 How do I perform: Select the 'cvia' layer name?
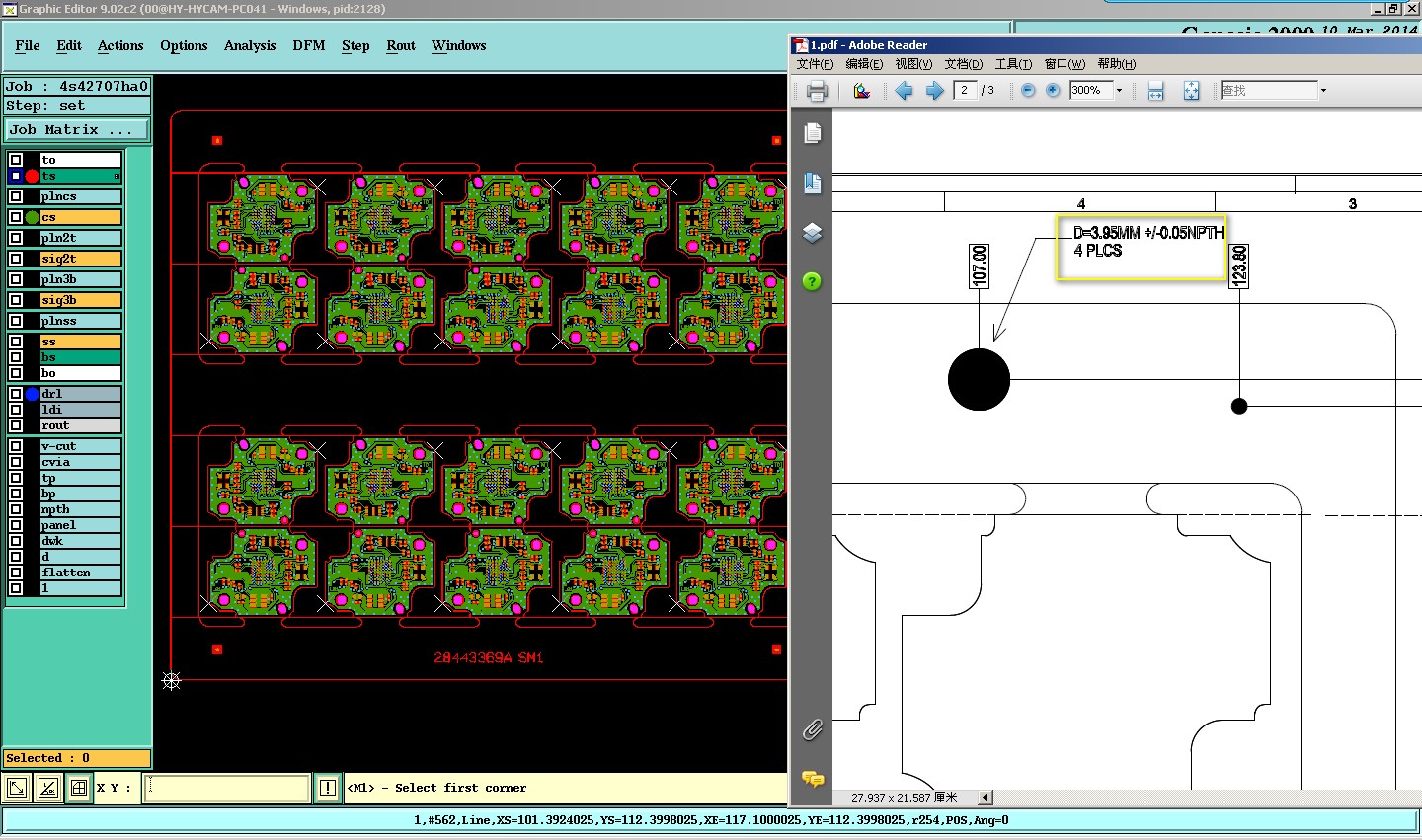coord(81,462)
